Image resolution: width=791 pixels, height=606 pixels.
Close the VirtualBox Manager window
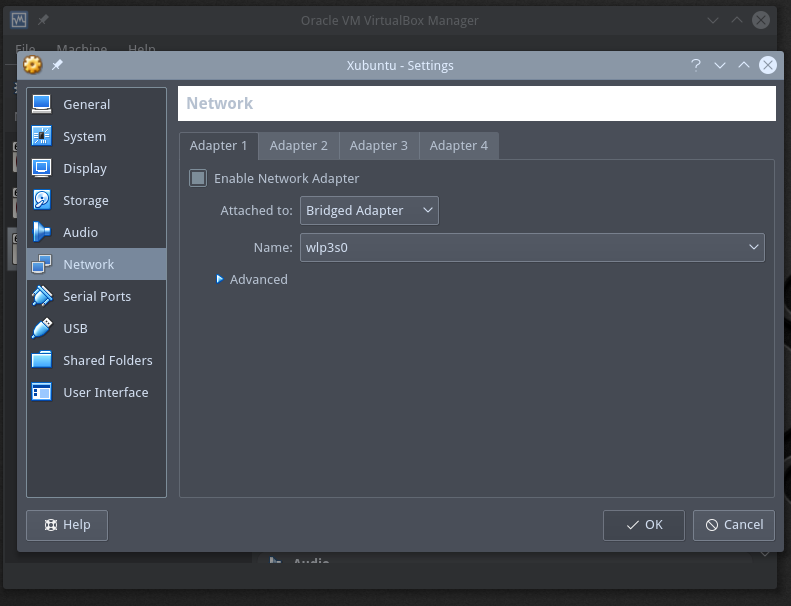761,20
